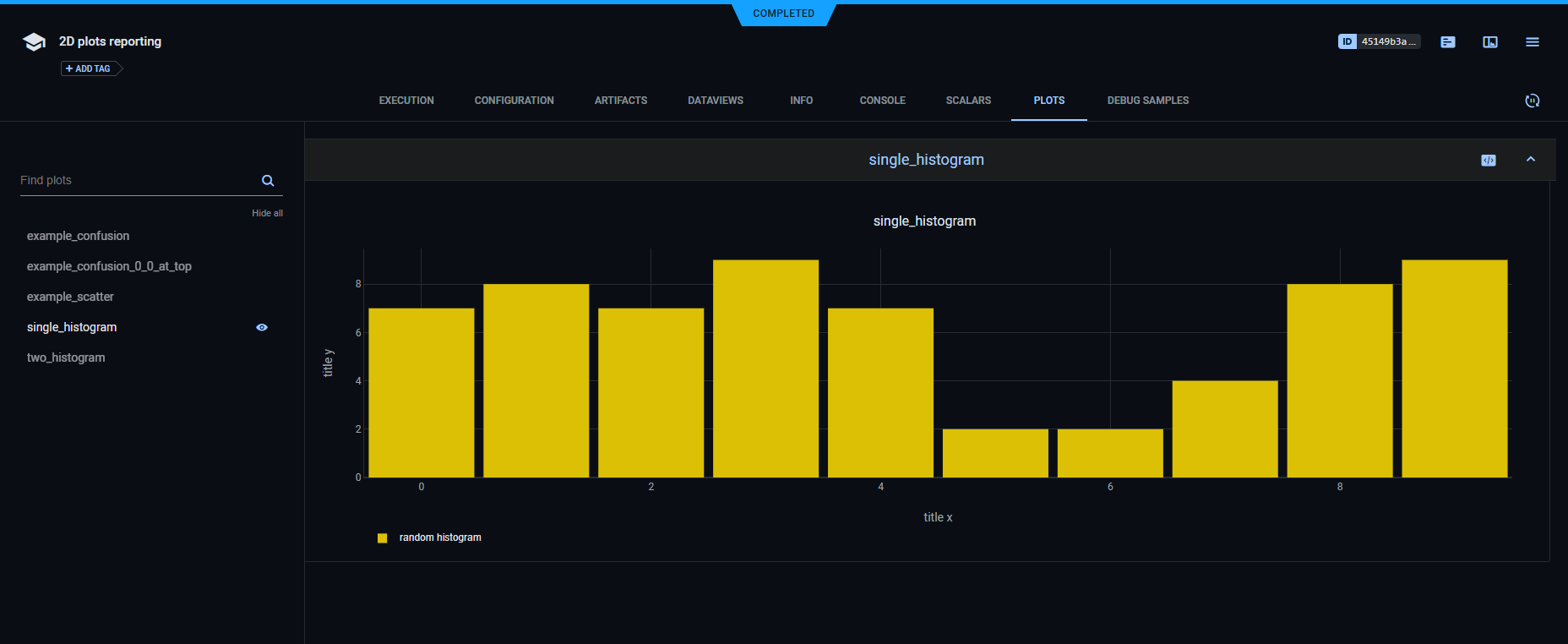Select two_histogram in the plots list
This screenshot has height=644, width=1568.
[x=66, y=357]
